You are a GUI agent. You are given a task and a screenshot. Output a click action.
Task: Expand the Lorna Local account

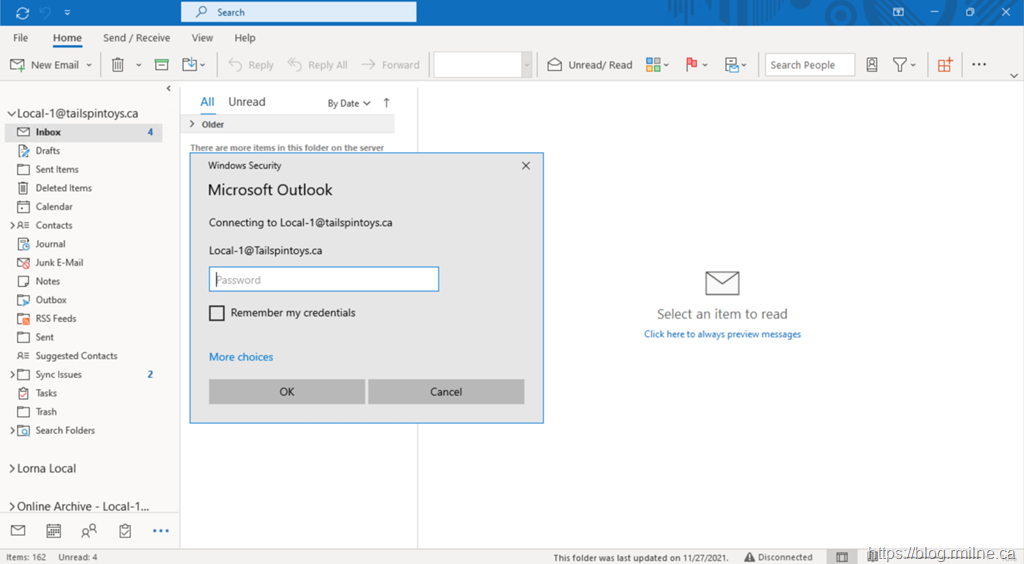coord(11,468)
